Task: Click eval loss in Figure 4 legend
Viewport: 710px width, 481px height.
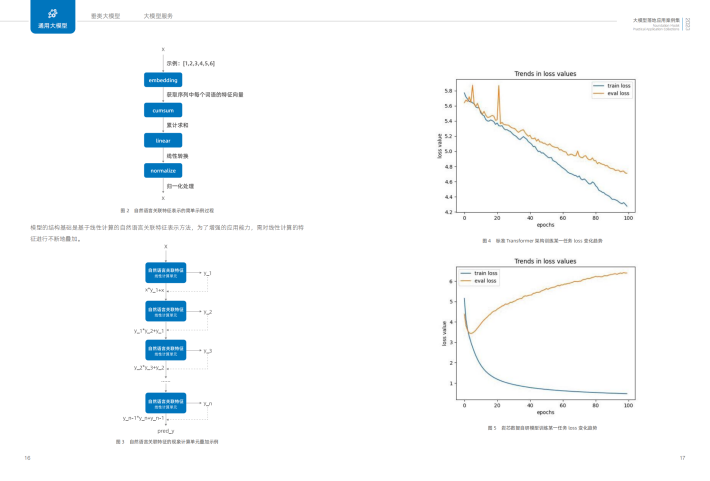Action: [x=619, y=93]
